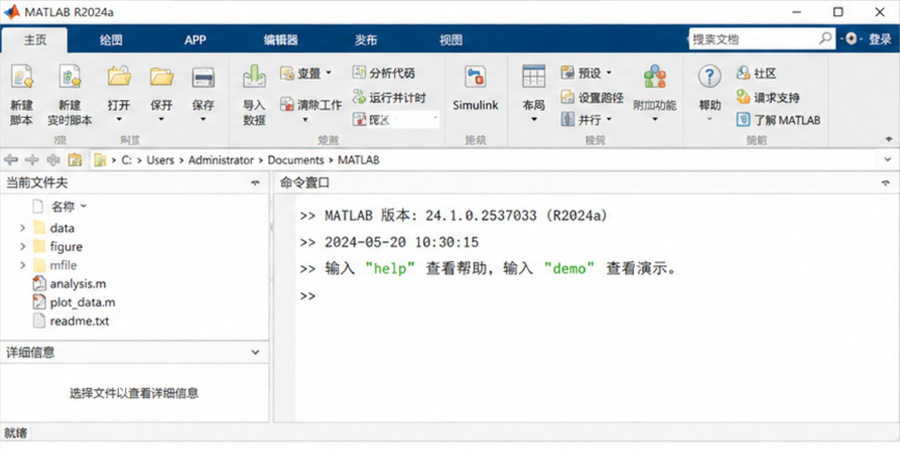Open the 布局 layout icon

click(534, 76)
